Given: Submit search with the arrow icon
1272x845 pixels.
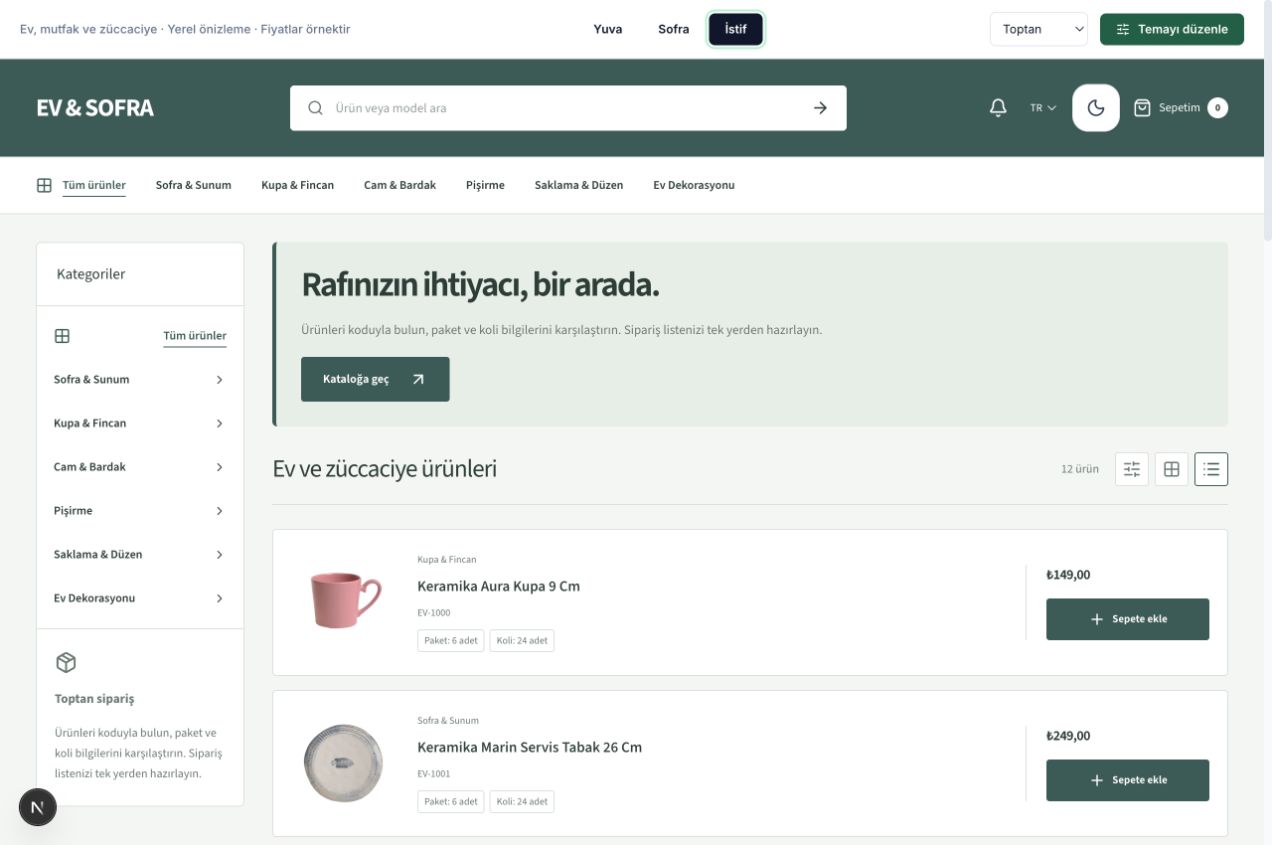Looking at the screenshot, I should (820, 108).
